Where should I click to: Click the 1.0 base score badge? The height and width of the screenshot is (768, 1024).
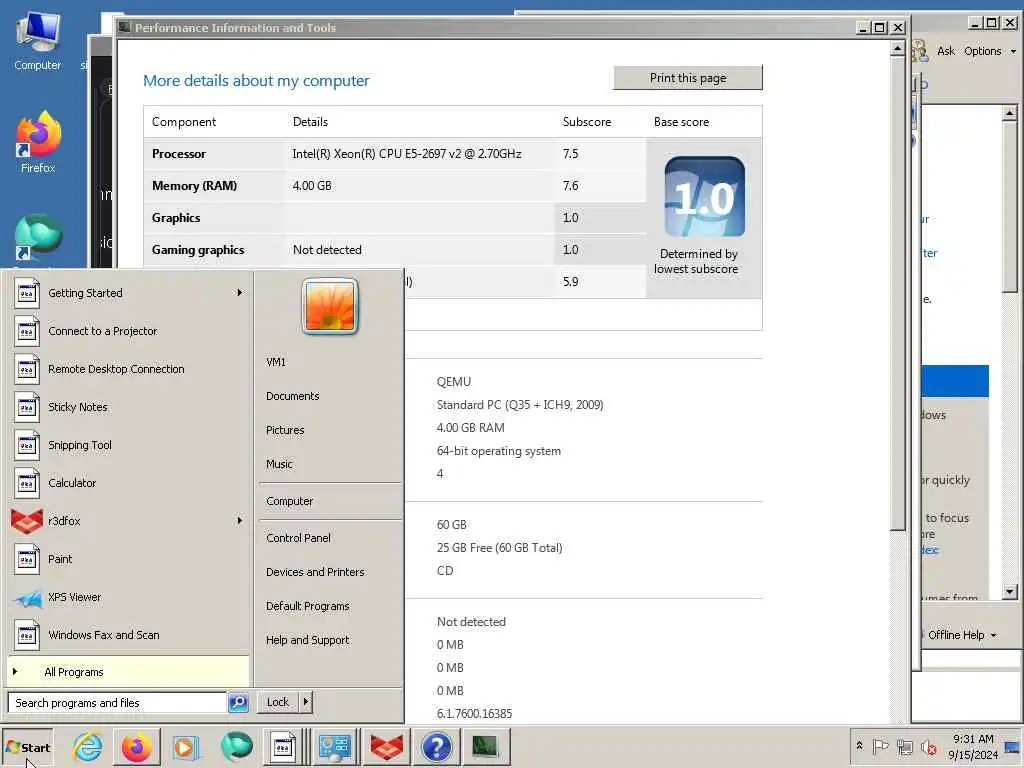[x=704, y=197]
